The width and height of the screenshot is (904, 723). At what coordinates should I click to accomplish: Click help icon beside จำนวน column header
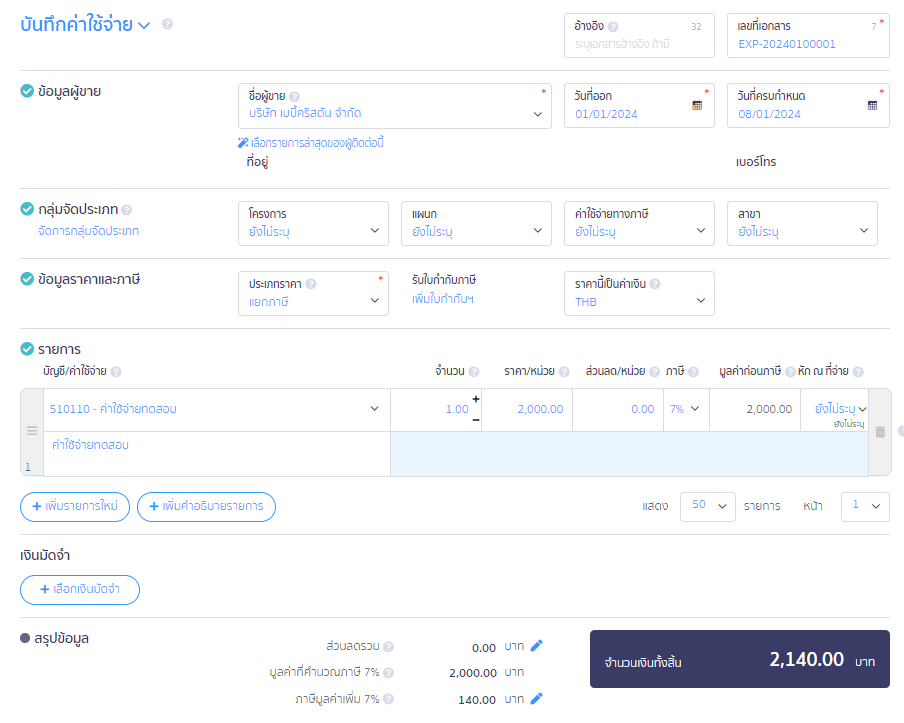click(x=474, y=372)
